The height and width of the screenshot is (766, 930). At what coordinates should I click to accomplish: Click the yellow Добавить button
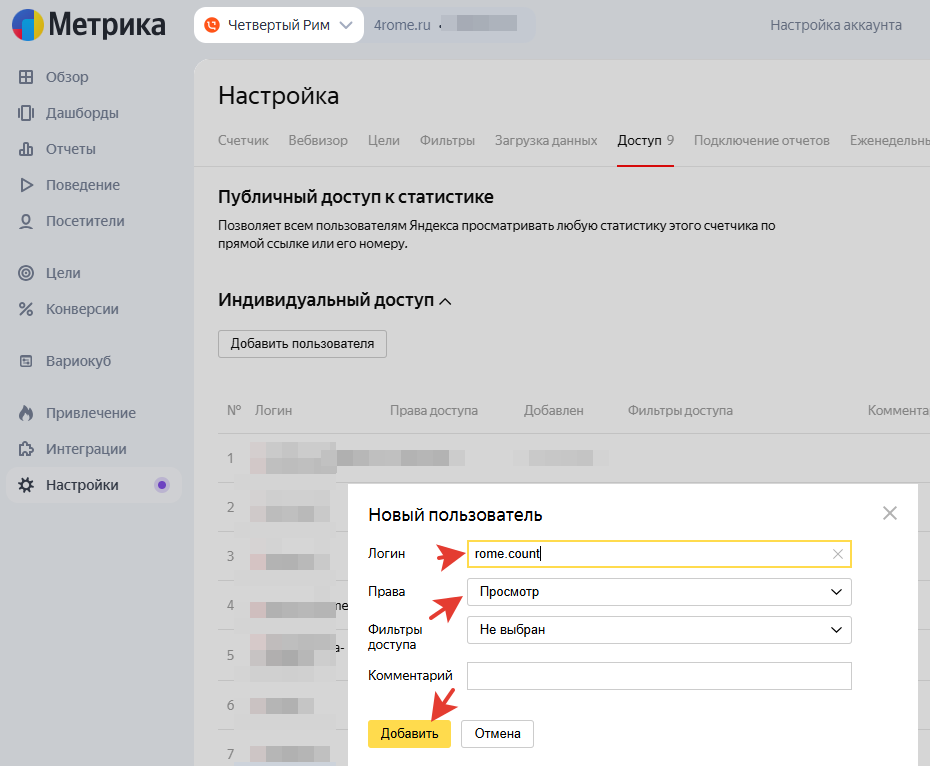(x=409, y=734)
